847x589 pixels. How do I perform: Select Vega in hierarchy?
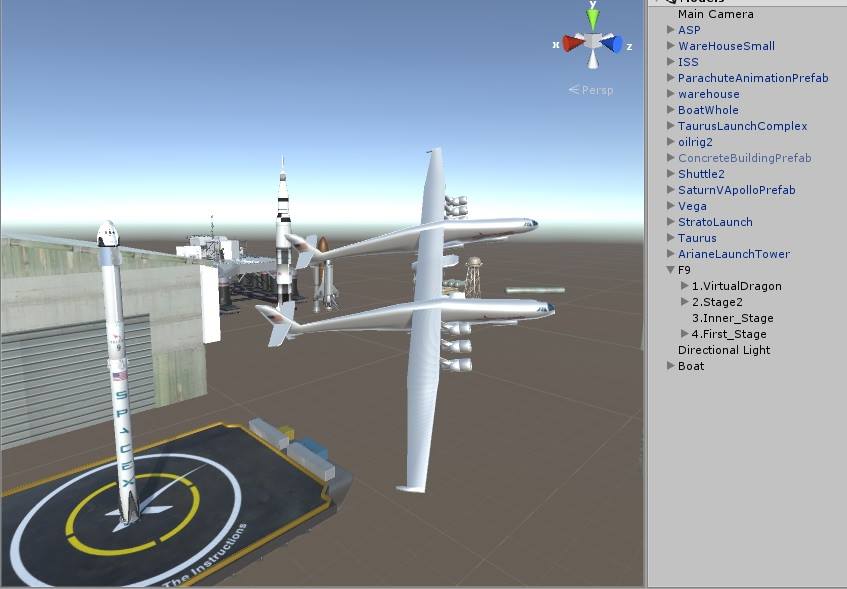point(692,206)
